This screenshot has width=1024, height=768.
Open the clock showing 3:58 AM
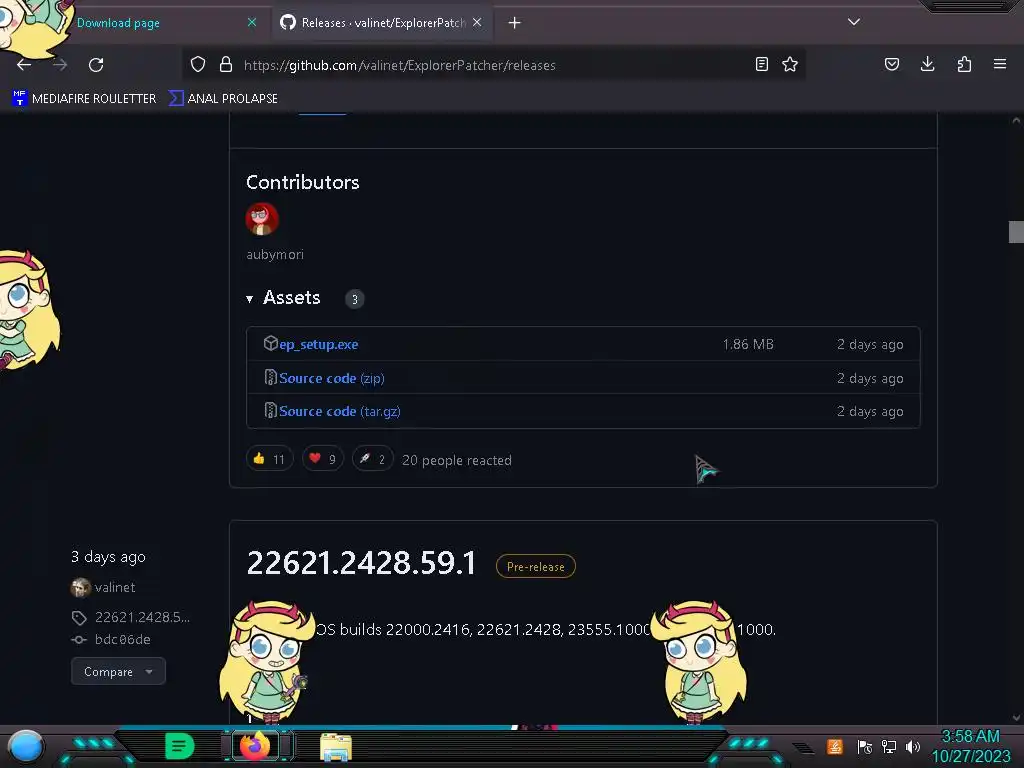(970, 746)
